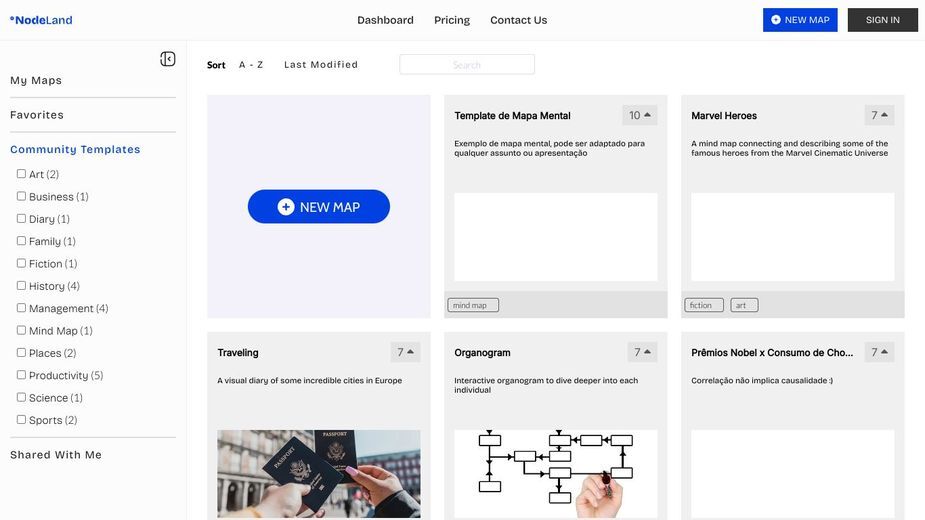Open the Organogram flowchart thumbnail

point(556,474)
